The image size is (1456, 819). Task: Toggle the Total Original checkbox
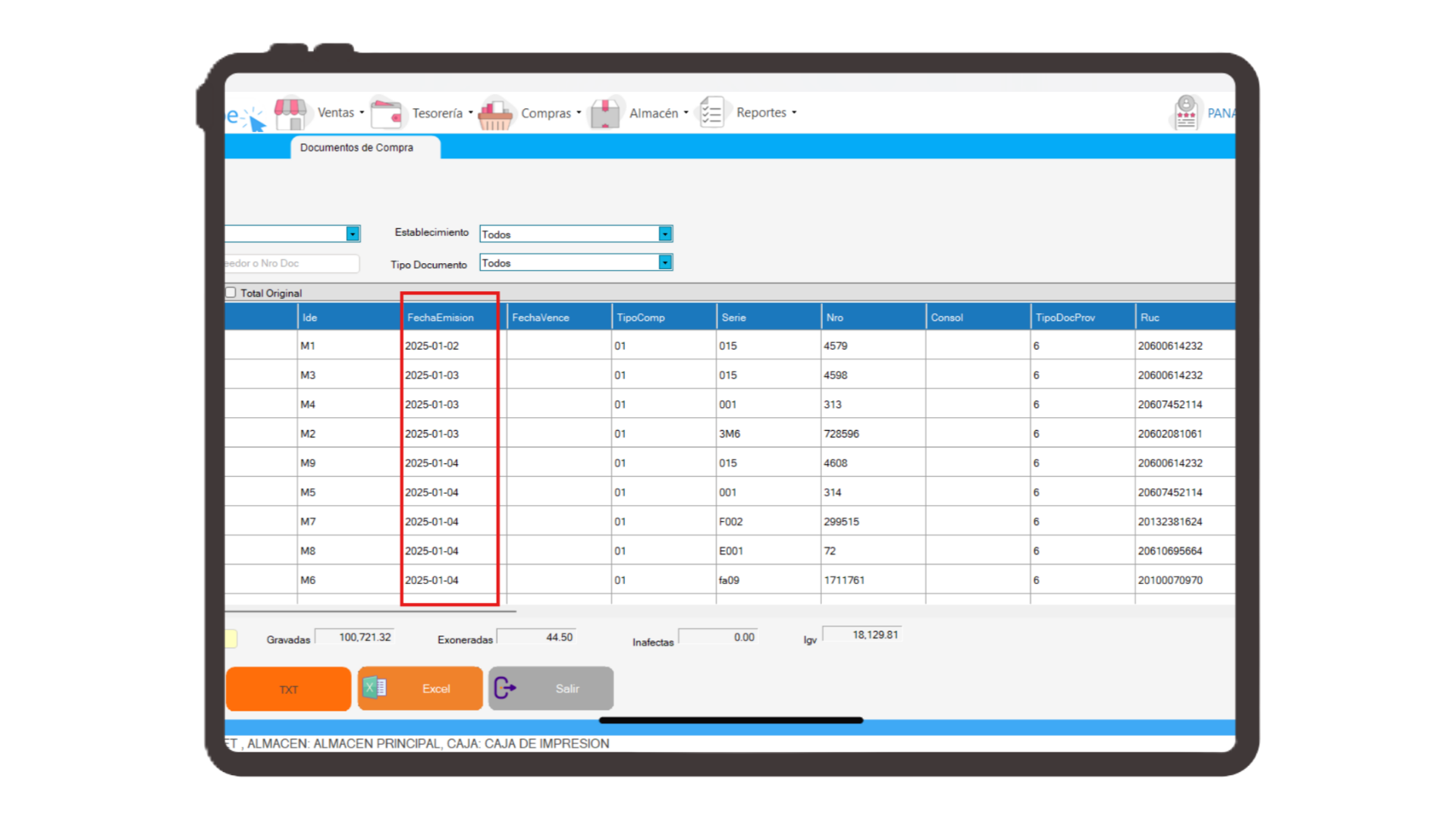(231, 293)
